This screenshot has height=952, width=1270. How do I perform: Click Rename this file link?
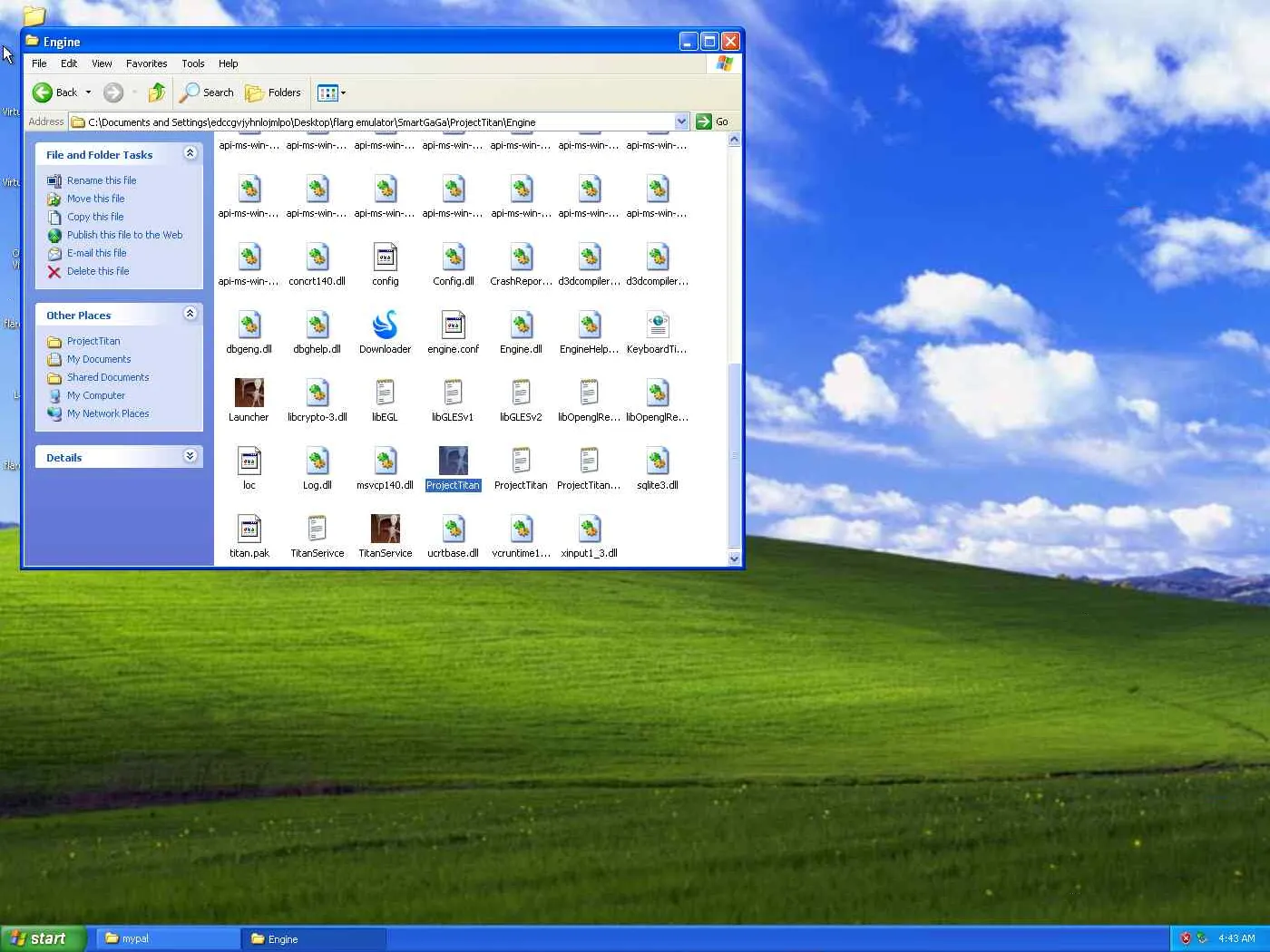[102, 180]
